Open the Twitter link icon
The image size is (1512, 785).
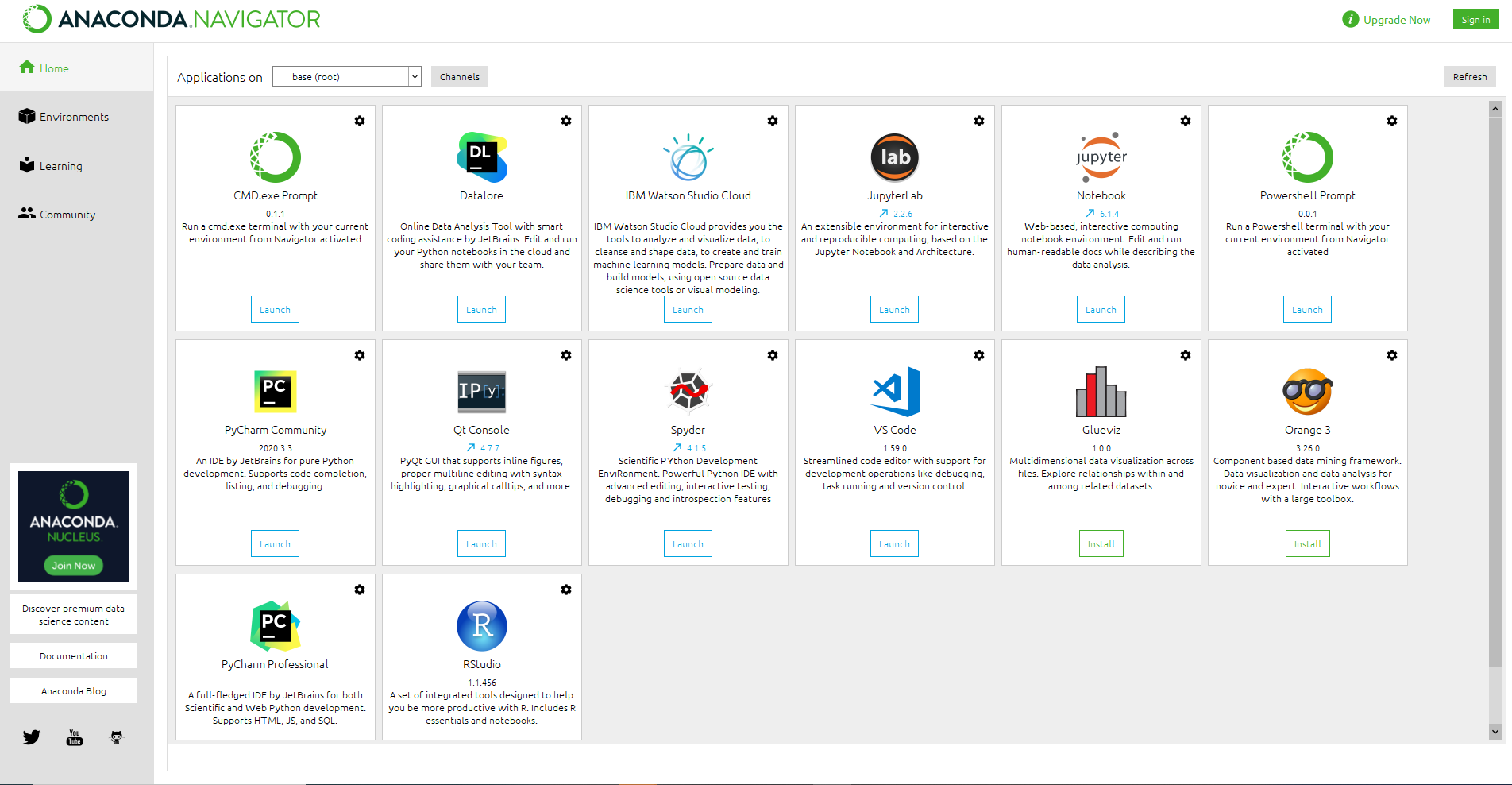pos(32,737)
